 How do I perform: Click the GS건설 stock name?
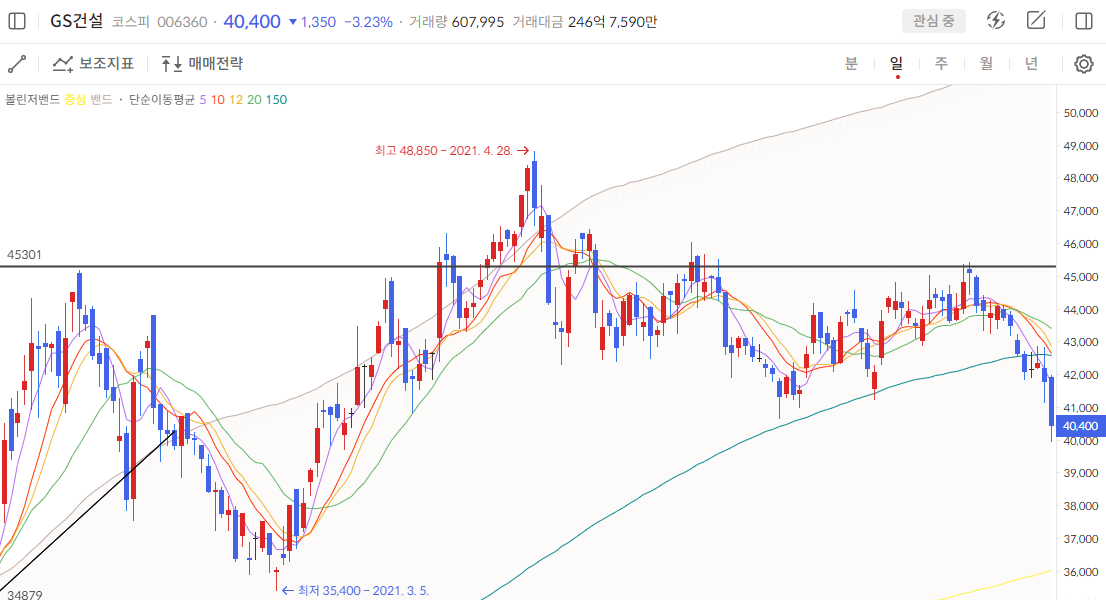(x=76, y=21)
